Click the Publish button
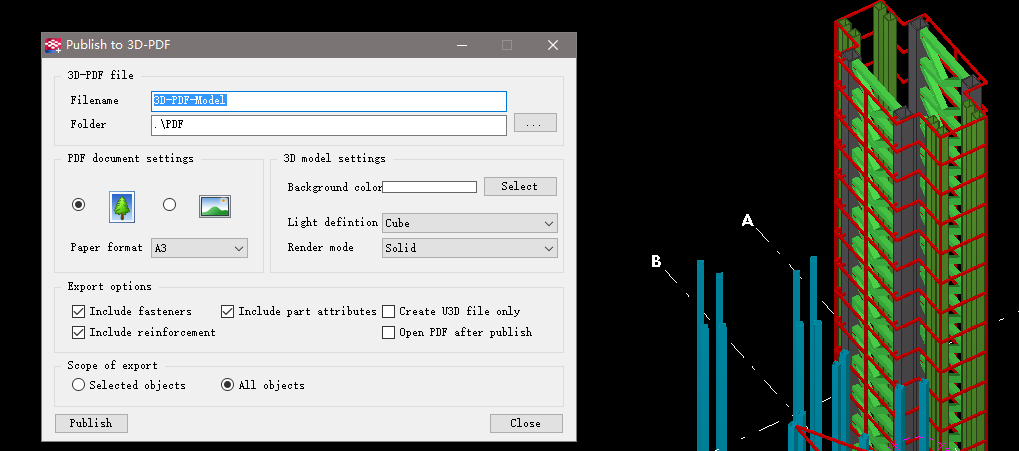Viewport: 1019px width, 451px height. coord(91,423)
